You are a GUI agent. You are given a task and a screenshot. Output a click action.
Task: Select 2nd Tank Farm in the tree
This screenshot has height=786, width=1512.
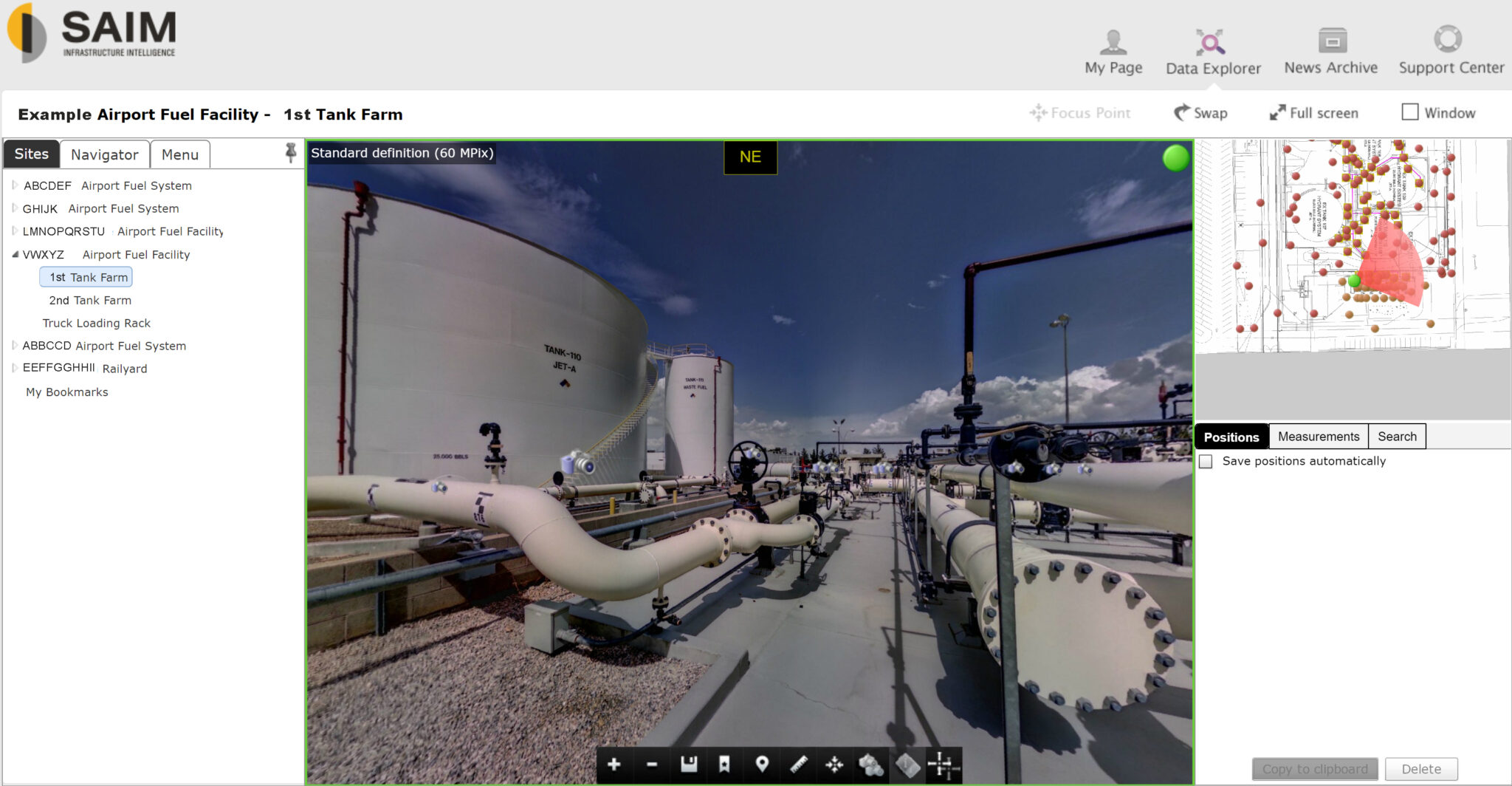point(90,300)
